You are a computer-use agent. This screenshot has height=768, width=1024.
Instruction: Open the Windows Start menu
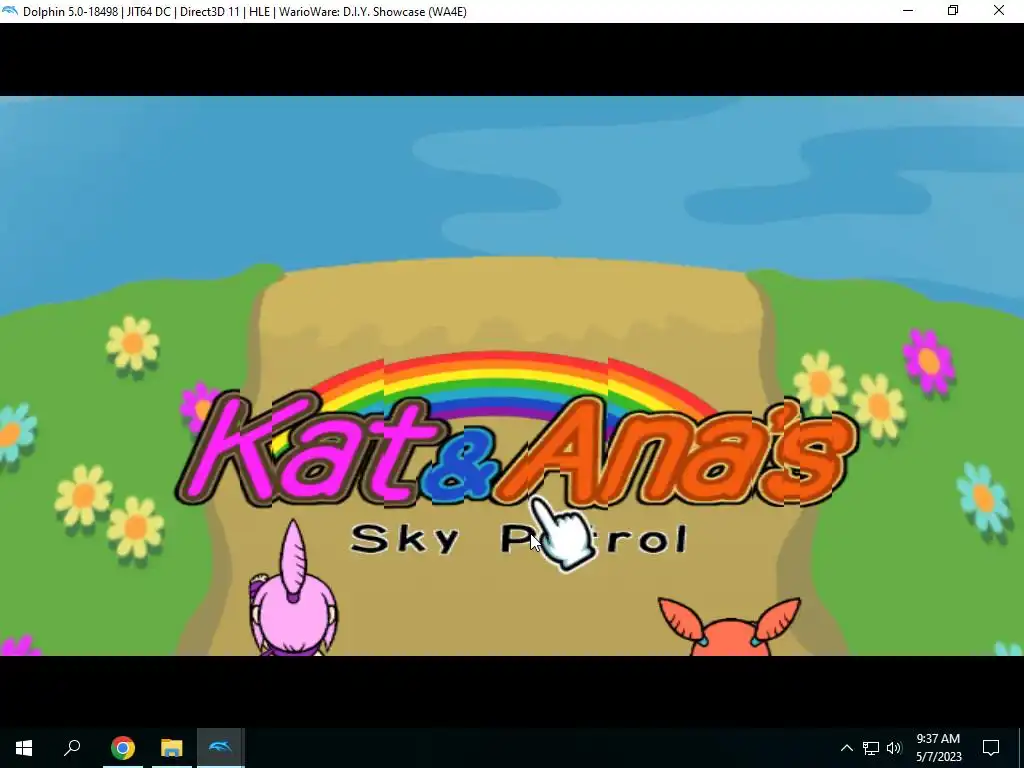[x=24, y=748]
